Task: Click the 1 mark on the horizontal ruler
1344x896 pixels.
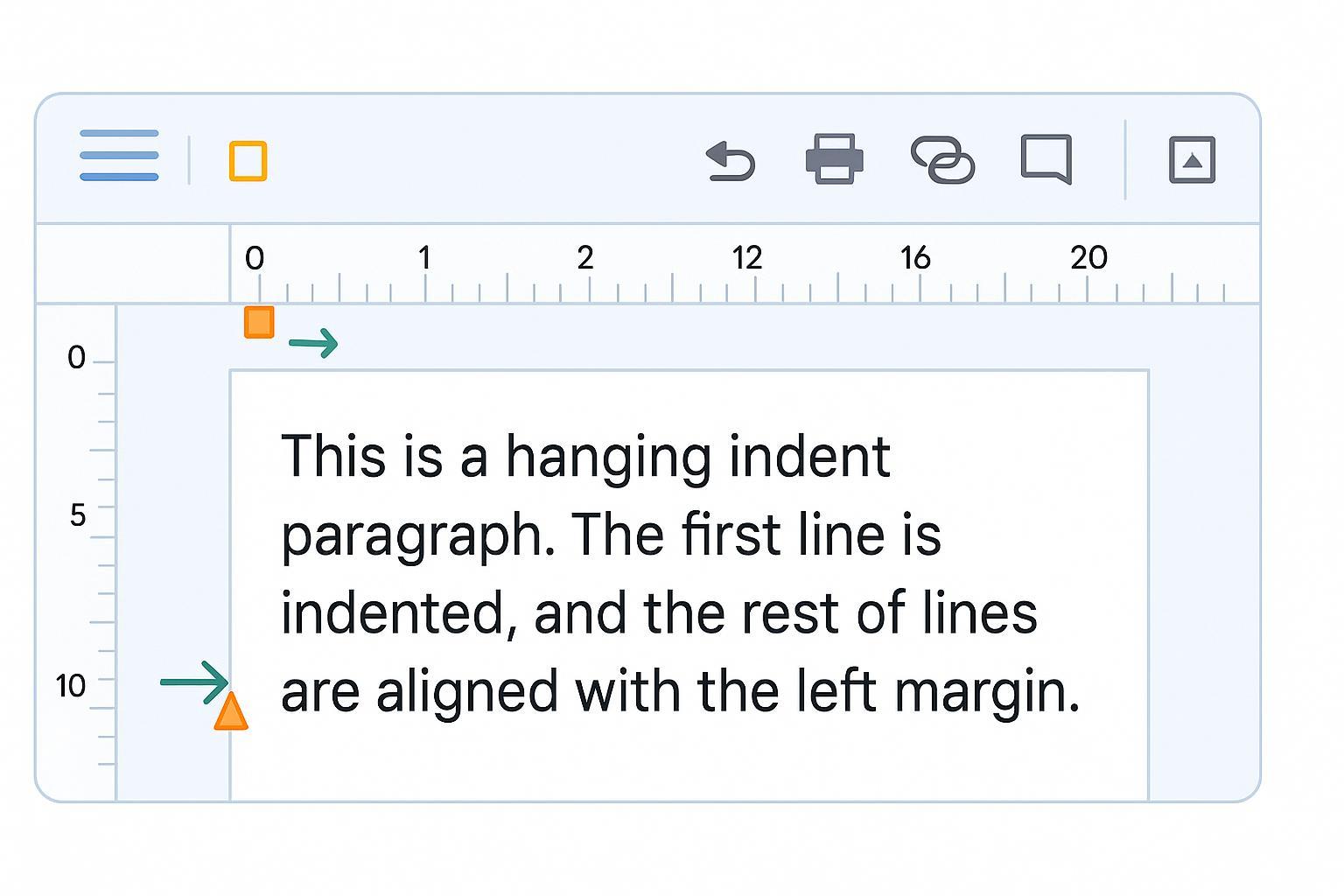Action: 424,258
